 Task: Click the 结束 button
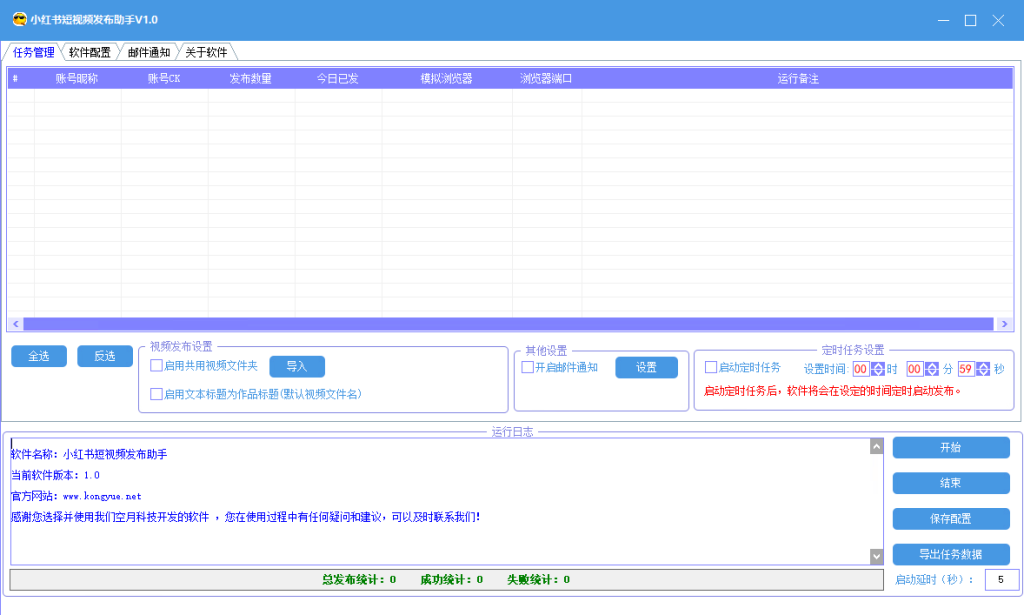(951, 483)
